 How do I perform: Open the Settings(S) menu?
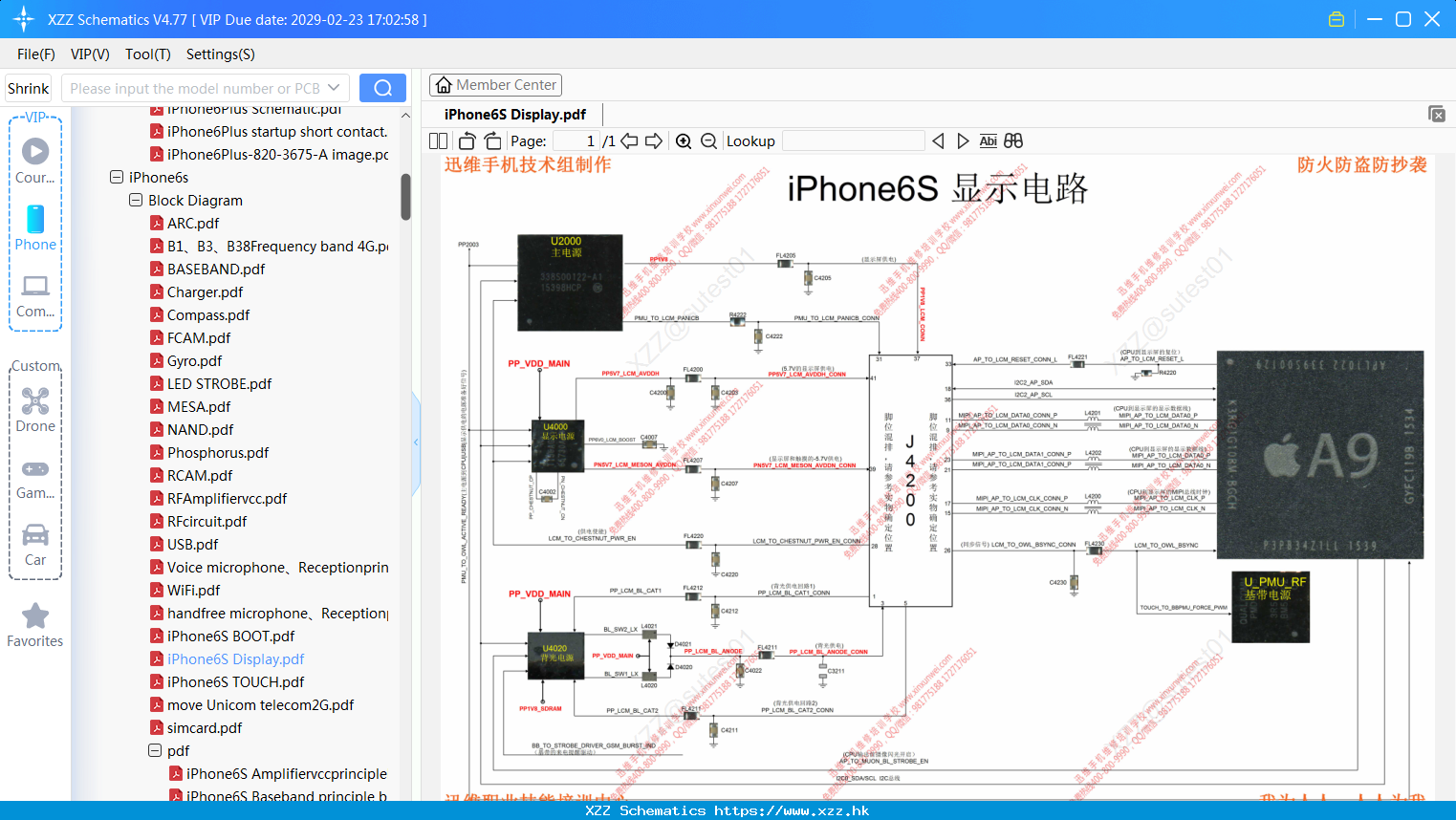[221, 54]
